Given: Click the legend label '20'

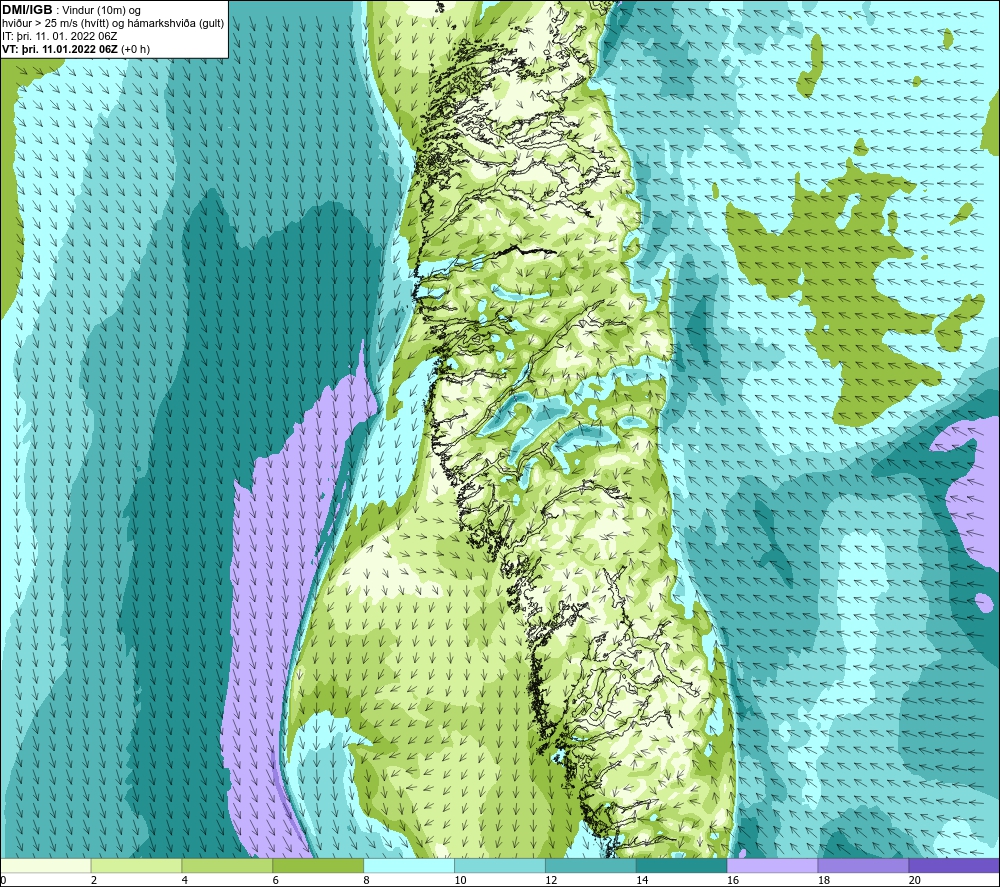Looking at the screenshot, I should click(x=915, y=880).
